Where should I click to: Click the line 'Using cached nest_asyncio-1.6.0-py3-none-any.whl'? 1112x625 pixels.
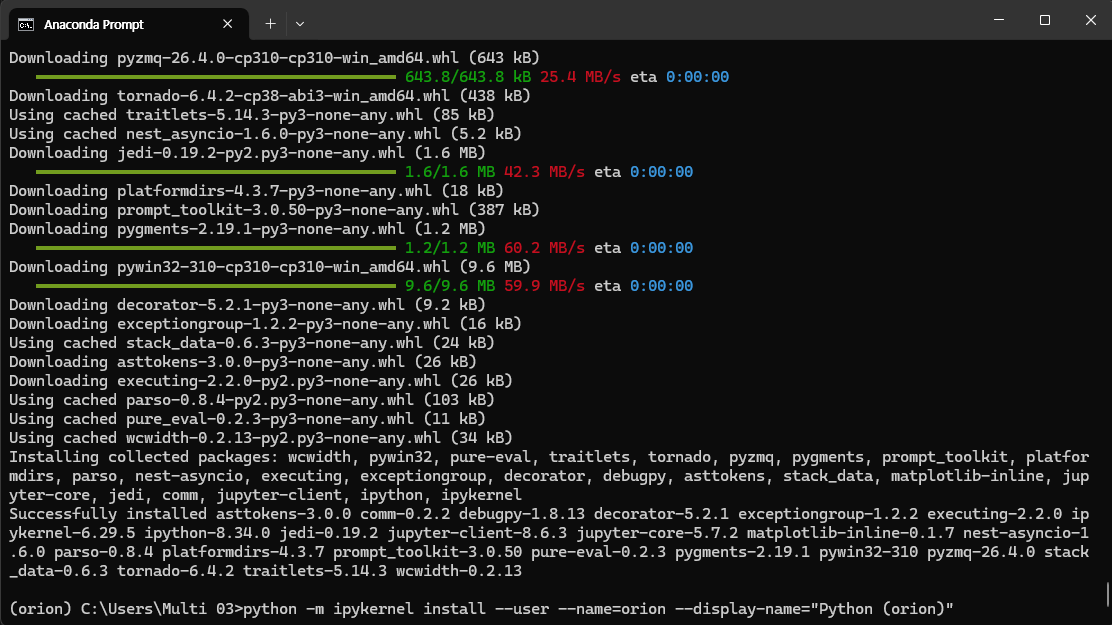(265, 134)
